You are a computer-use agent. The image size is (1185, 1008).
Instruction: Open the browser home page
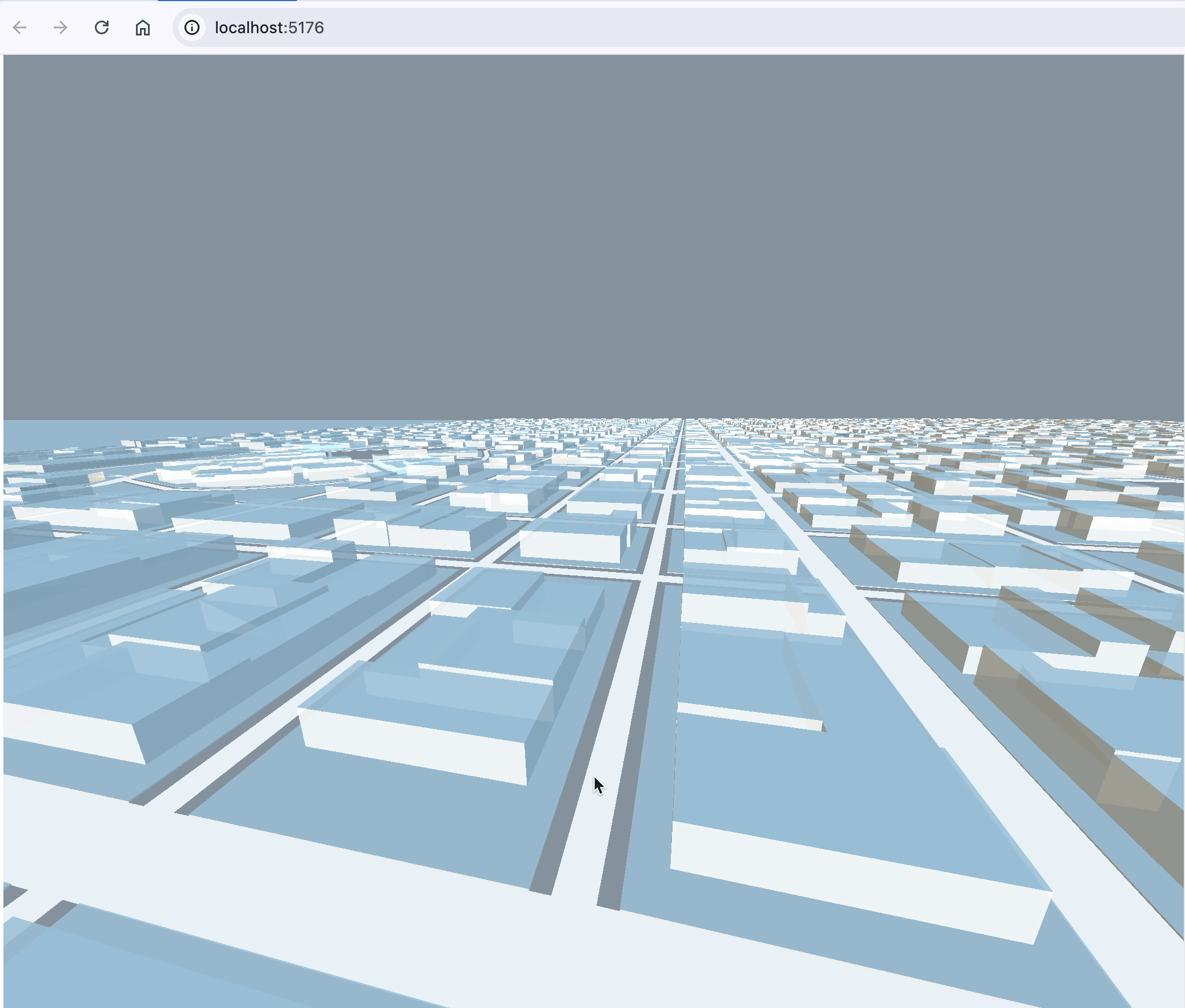tap(143, 27)
